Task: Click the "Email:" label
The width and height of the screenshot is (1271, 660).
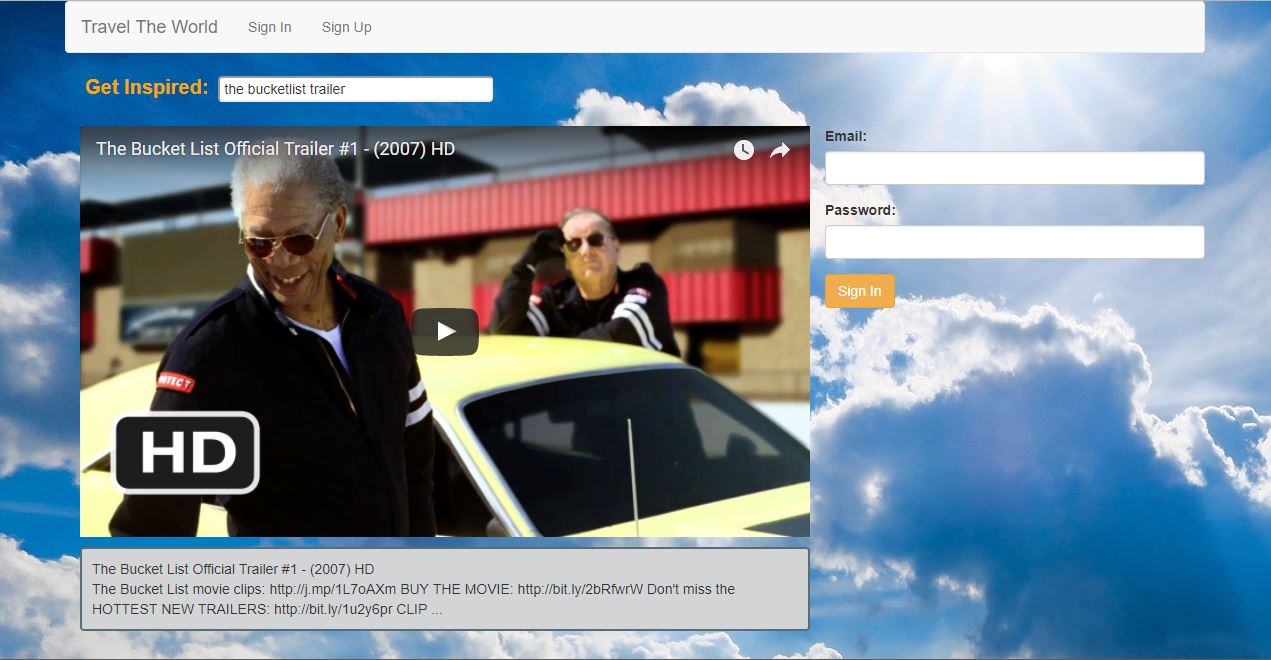Action: point(846,136)
